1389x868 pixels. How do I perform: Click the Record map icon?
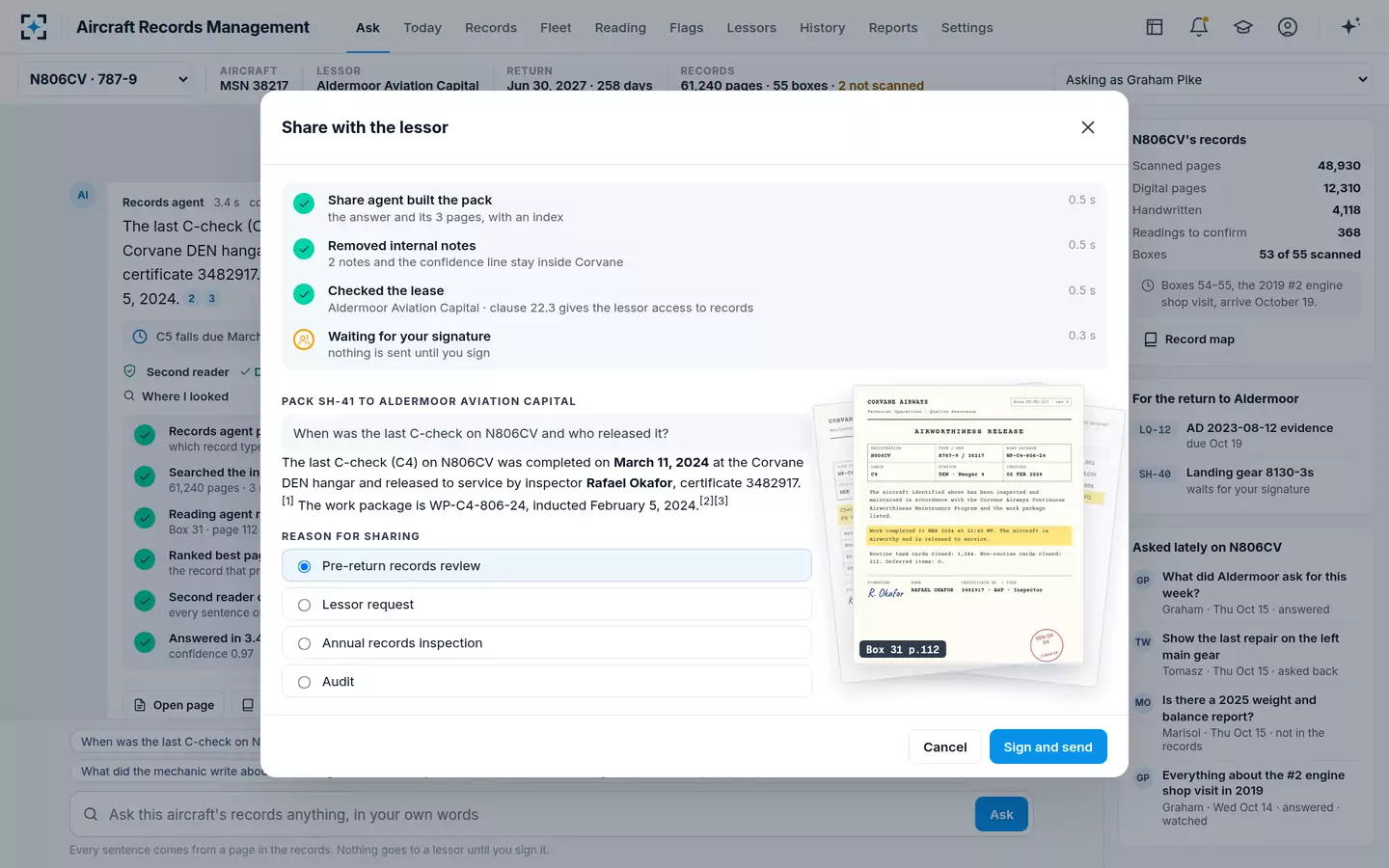(x=1151, y=339)
